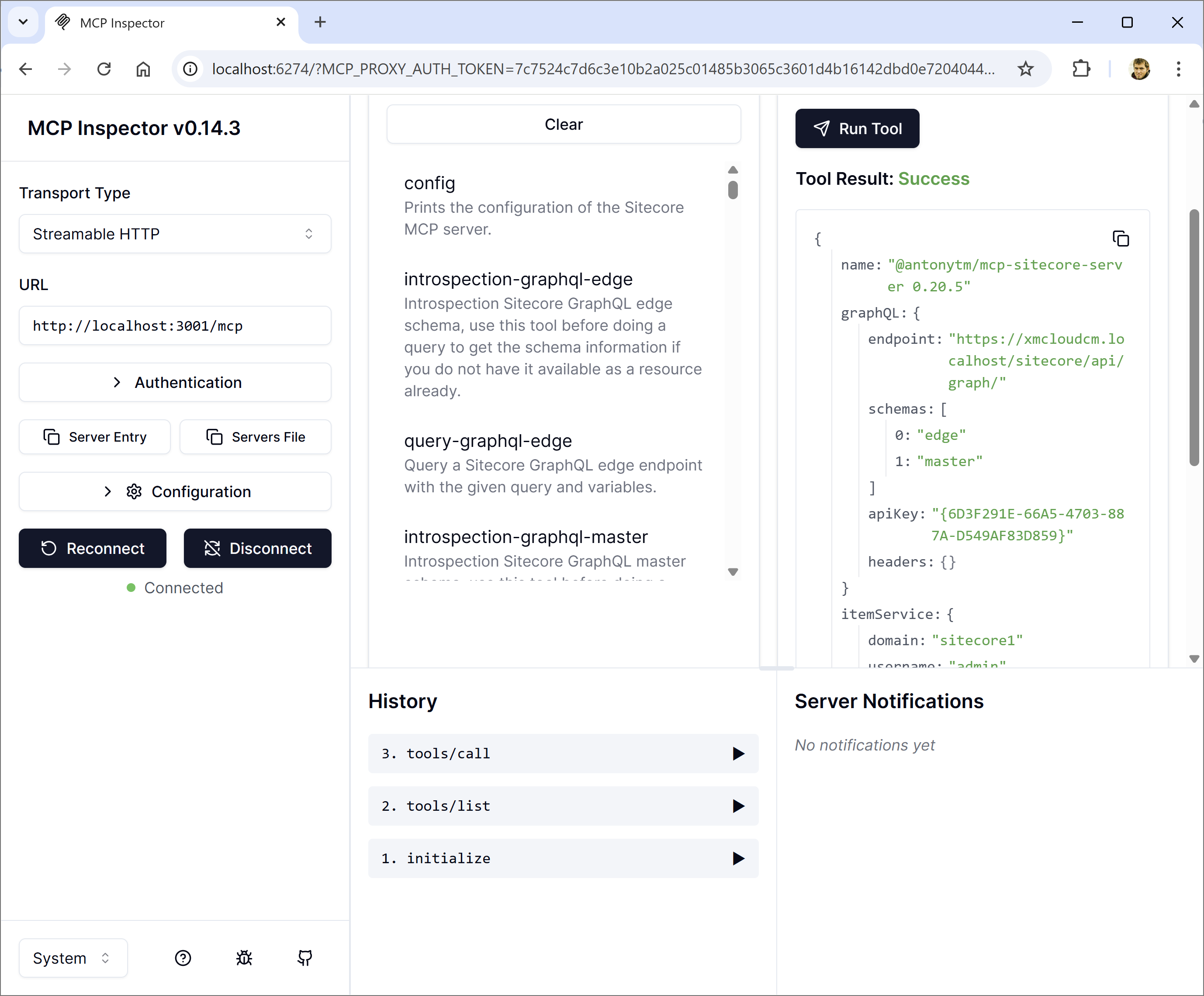This screenshot has width=1204, height=996.
Task: Report a bug using the bug icon
Action: pyautogui.click(x=244, y=958)
